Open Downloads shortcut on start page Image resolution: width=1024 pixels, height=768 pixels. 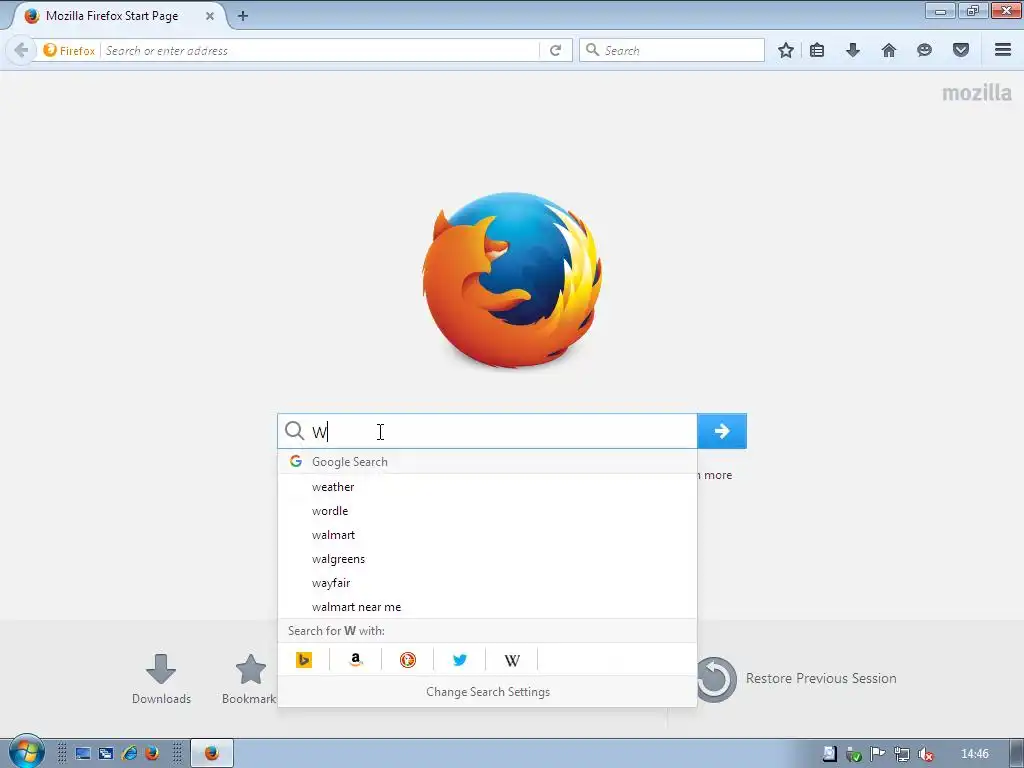pos(161,679)
